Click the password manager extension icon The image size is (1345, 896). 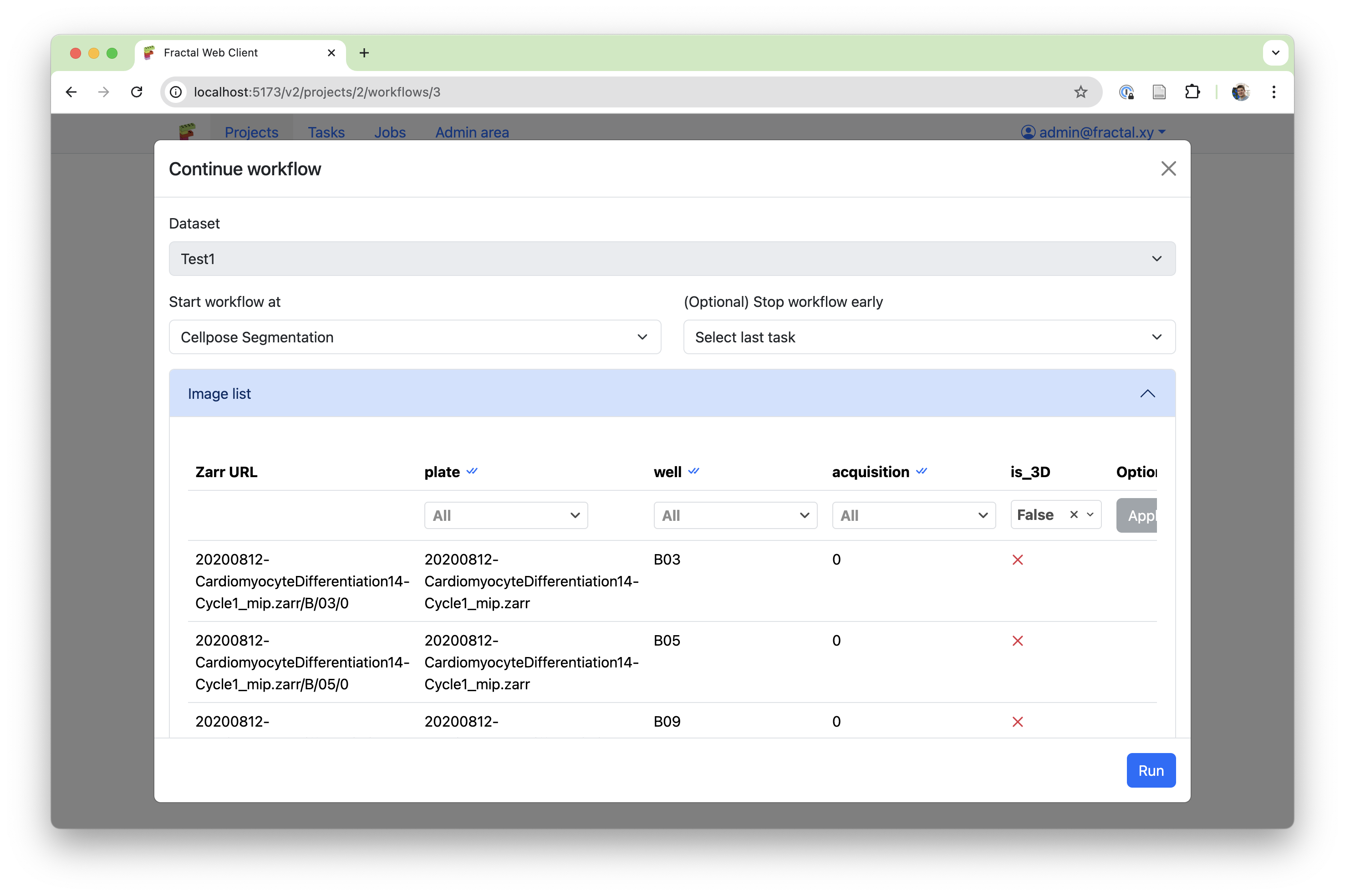[1126, 92]
